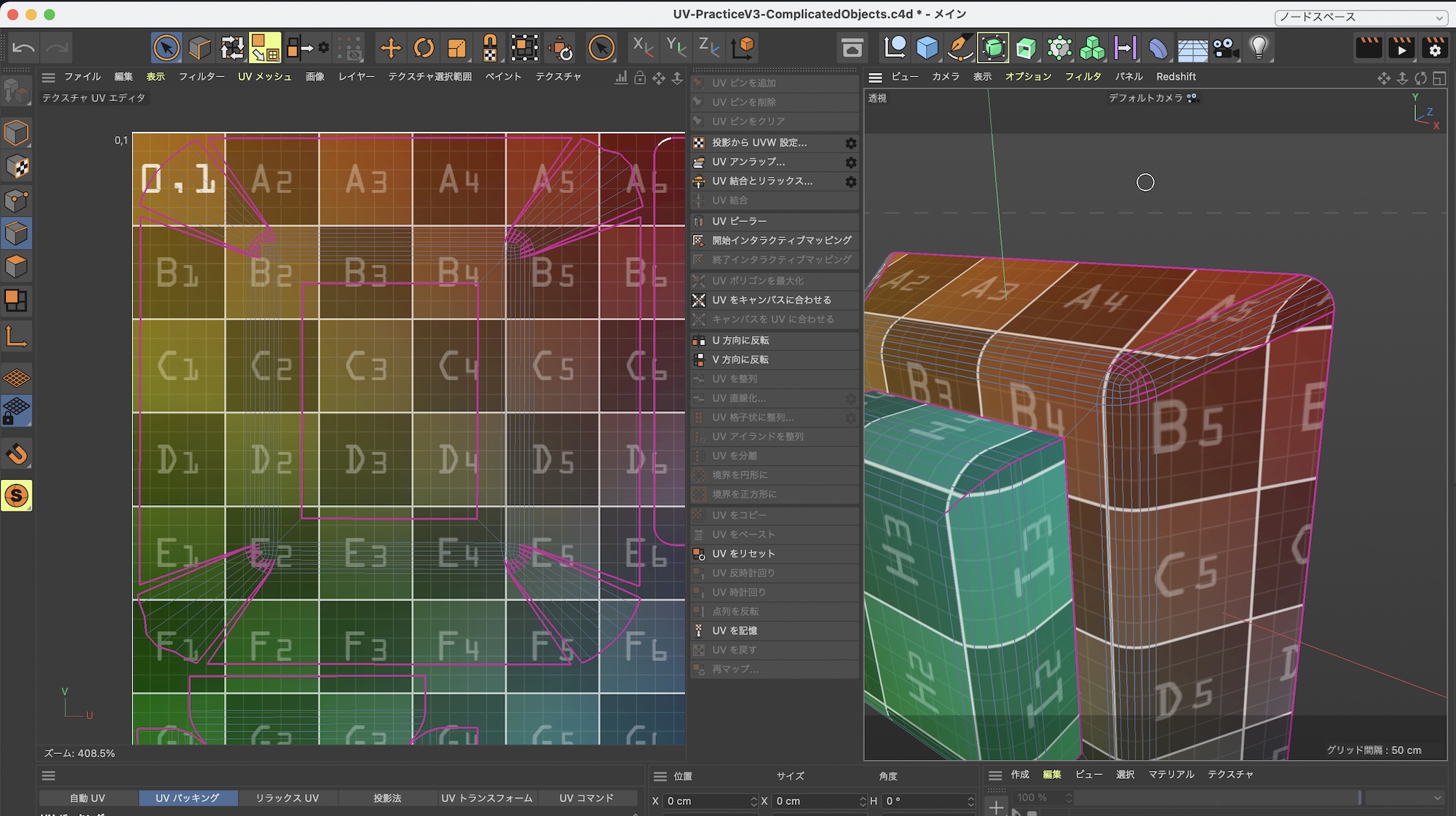Add a blue Cube primitive object
Image resolution: width=1456 pixels, height=816 pixels.
click(927, 49)
